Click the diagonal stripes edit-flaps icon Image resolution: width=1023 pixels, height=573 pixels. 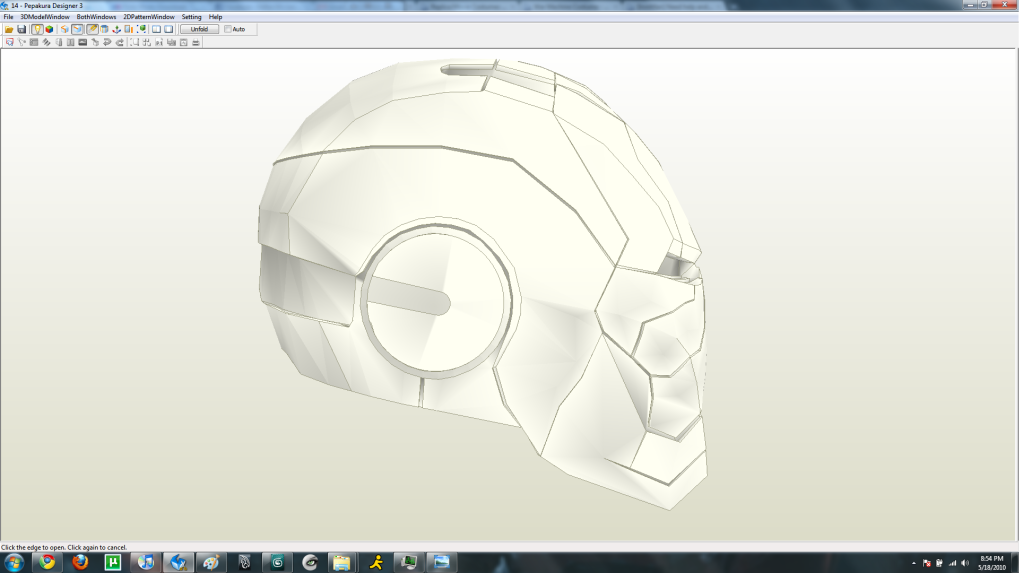pyautogui.click(x=46, y=42)
